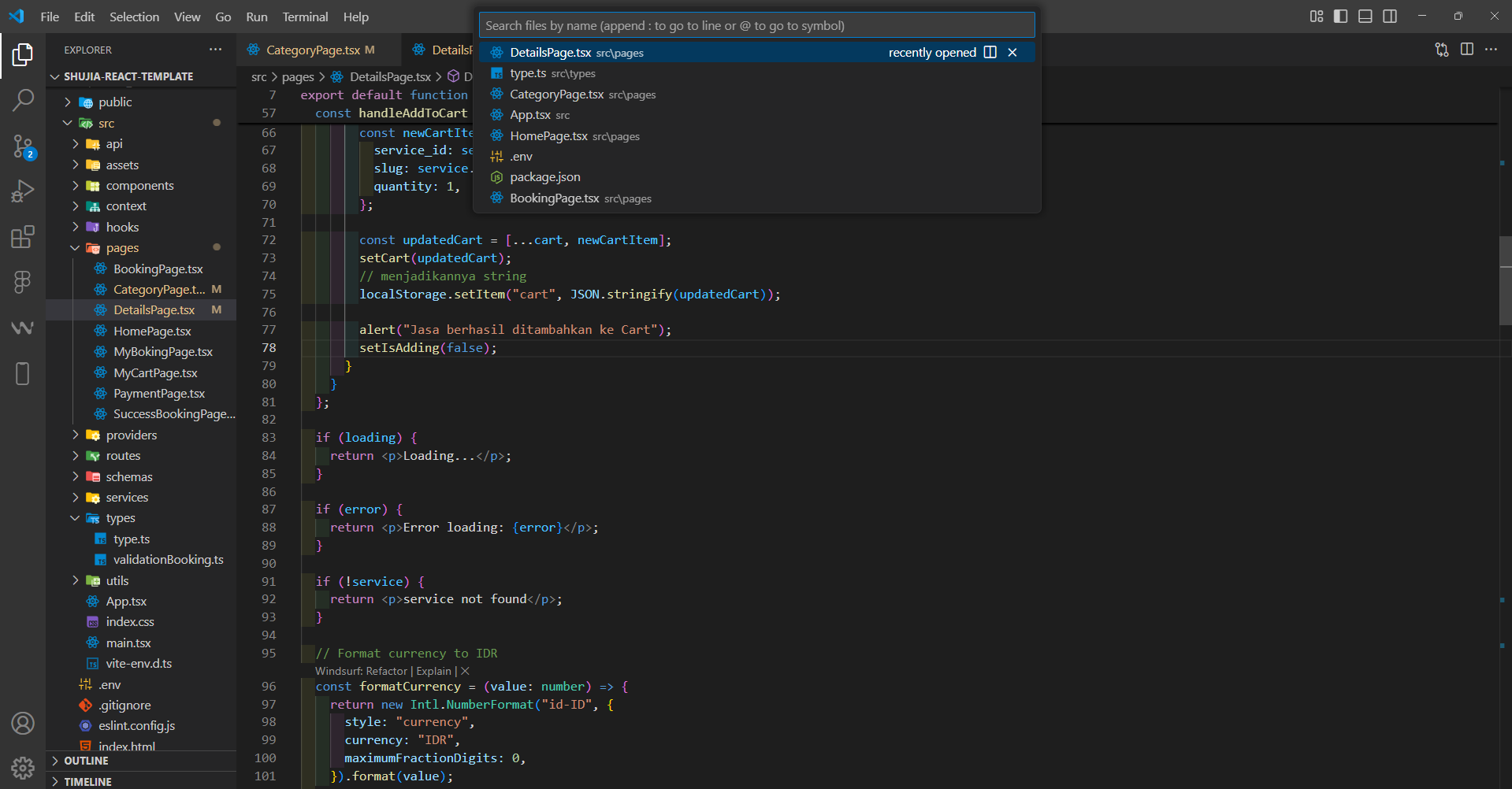Select CategoryPage.tsx in quick open list

click(756, 94)
